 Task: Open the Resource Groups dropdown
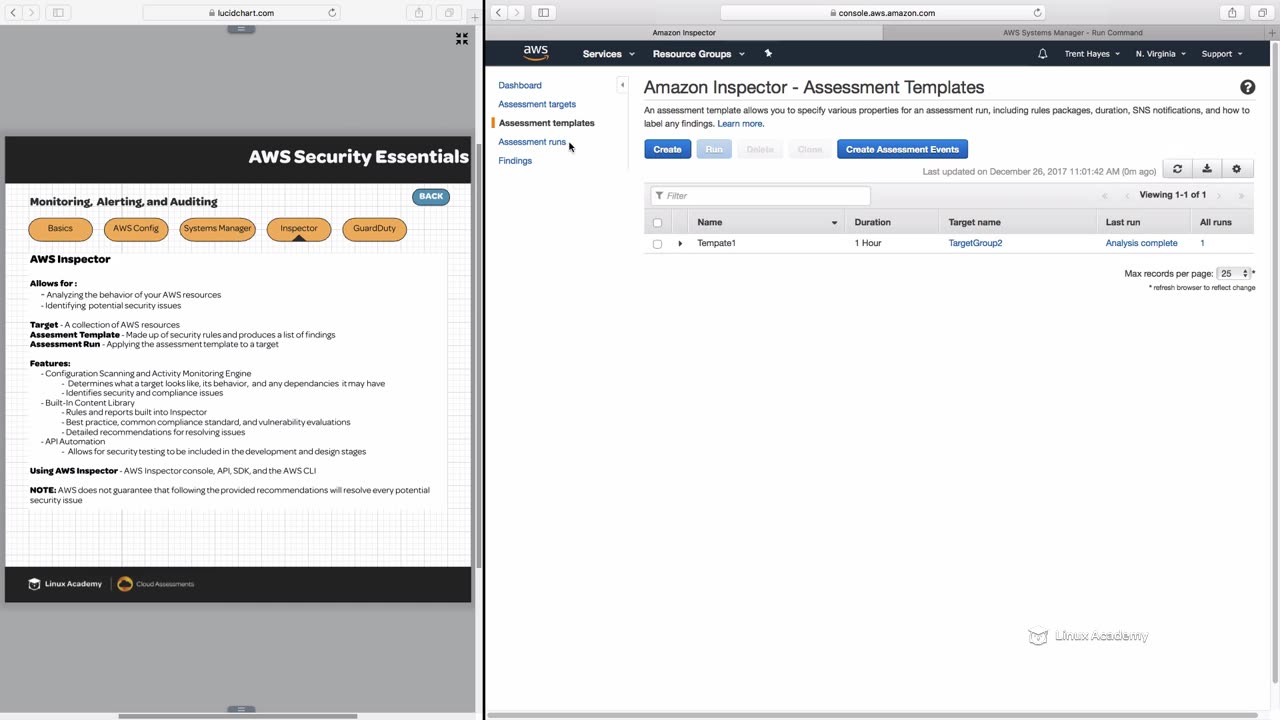698,54
